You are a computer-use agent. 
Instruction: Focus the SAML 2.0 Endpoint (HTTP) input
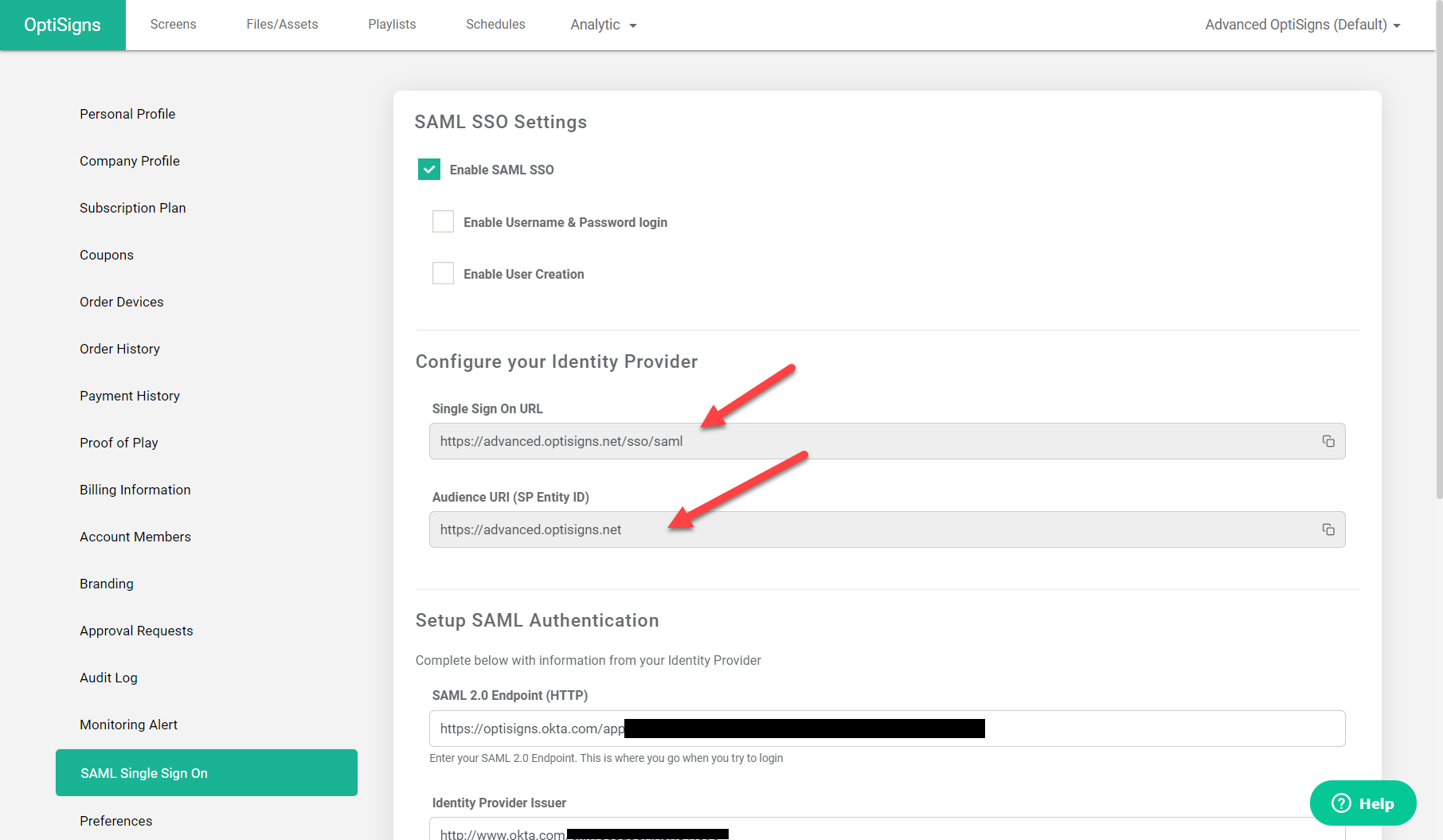click(887, 729)
